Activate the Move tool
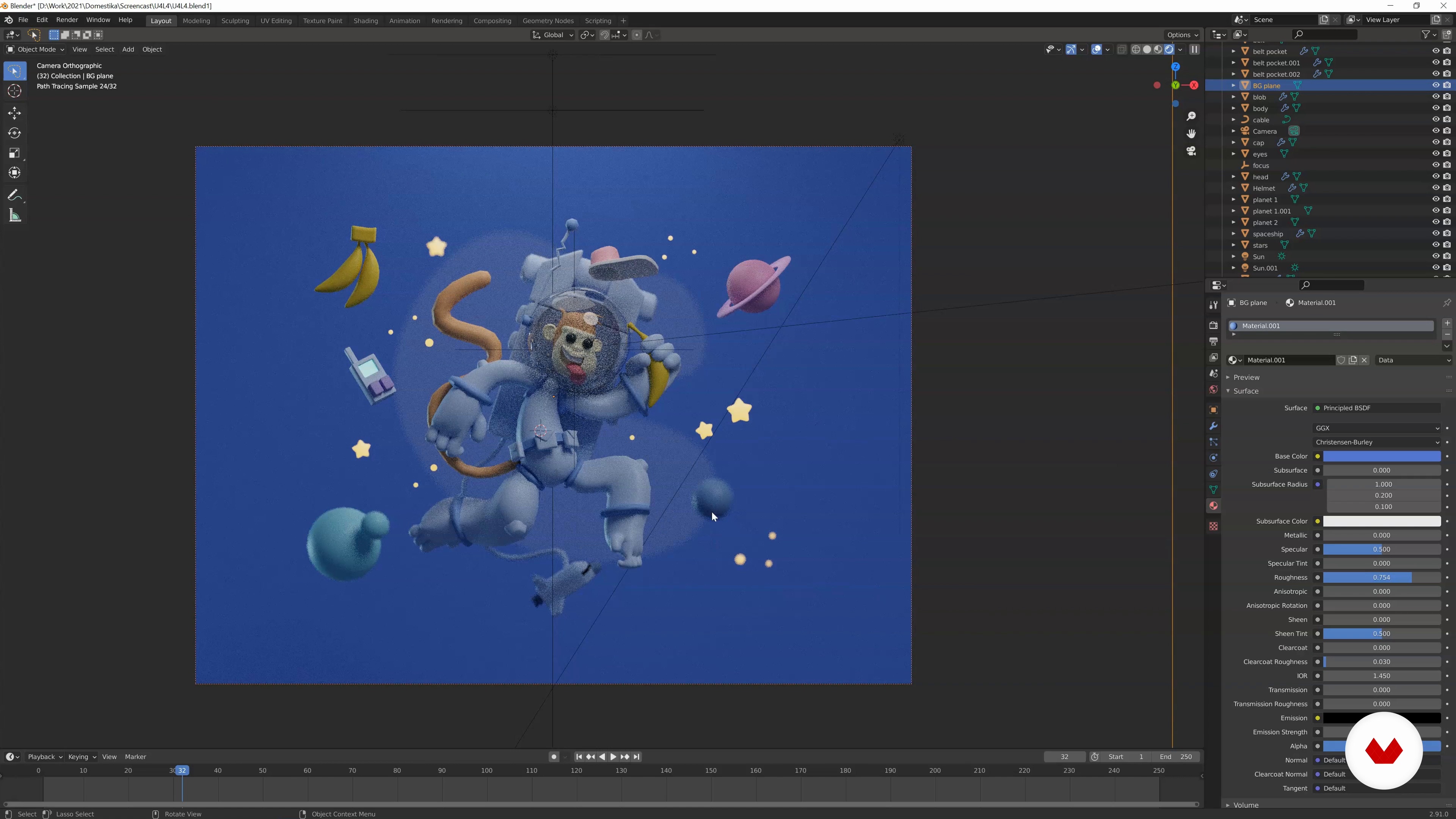 click(15, 113)
